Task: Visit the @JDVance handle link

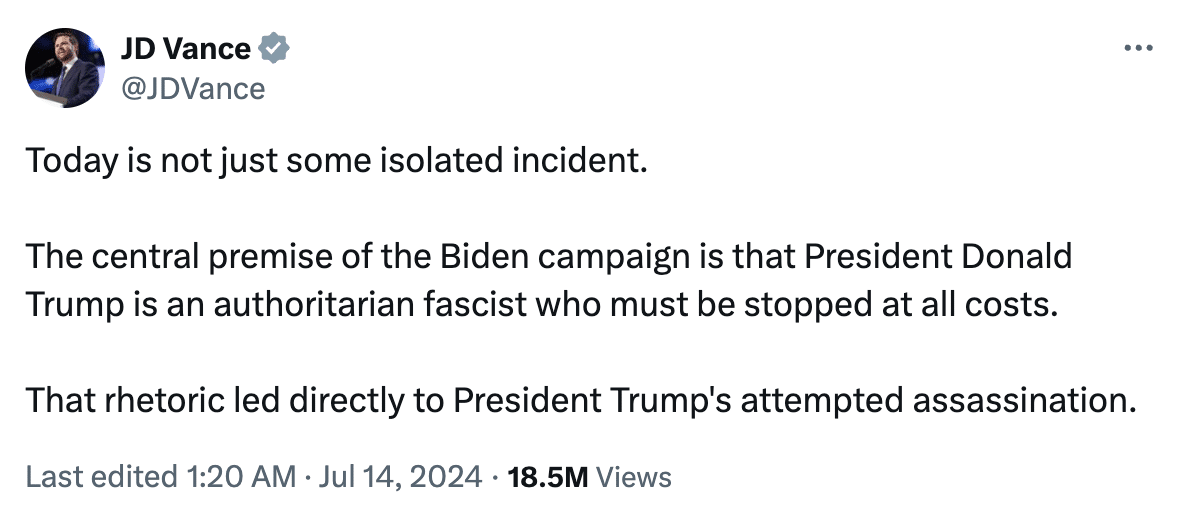Action: coord(192,89)
